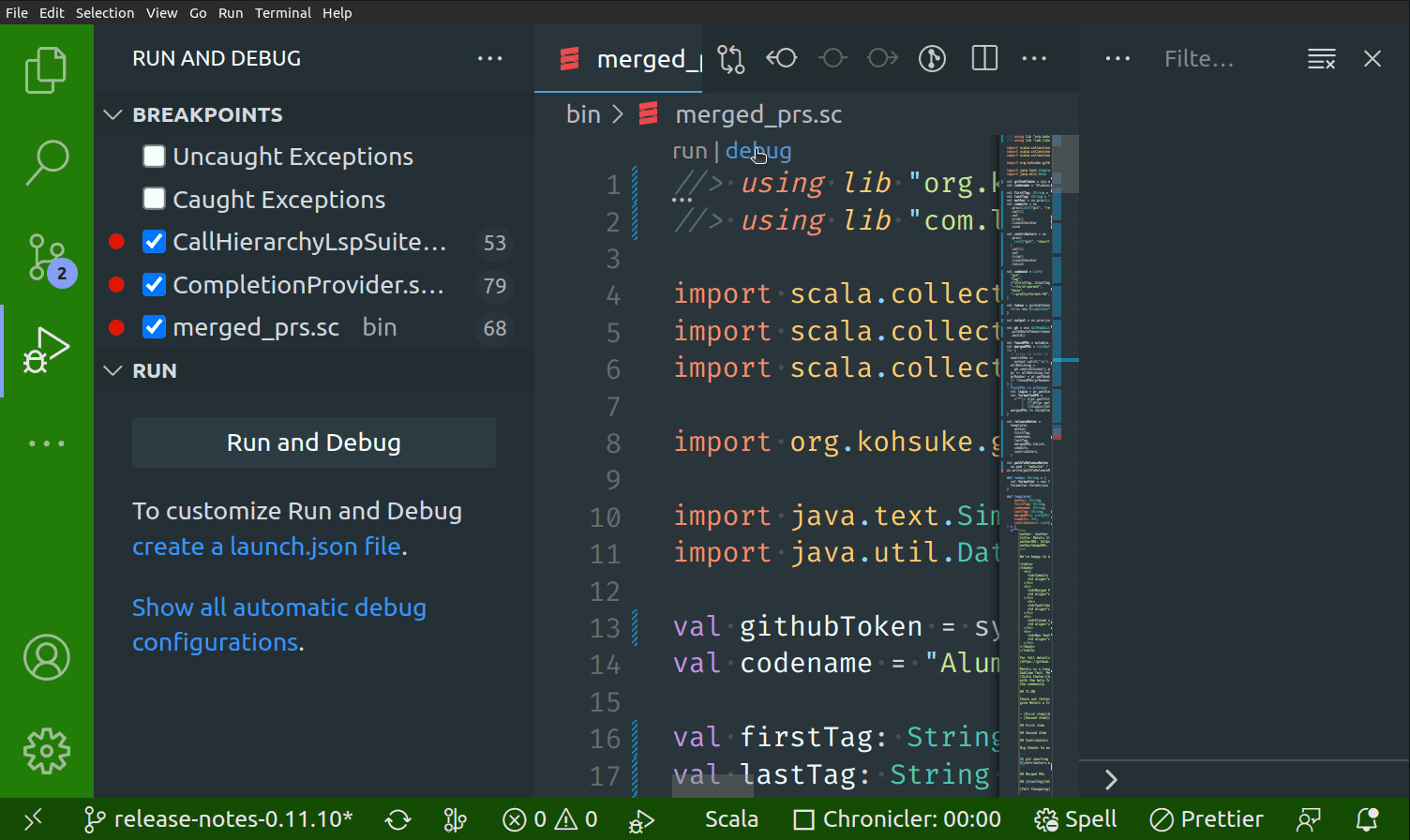Viewport: 1410px width, 840px height.
Task: Disable the merged_prs.sc line 68 breakpoint
Action: tap(154, 327)
